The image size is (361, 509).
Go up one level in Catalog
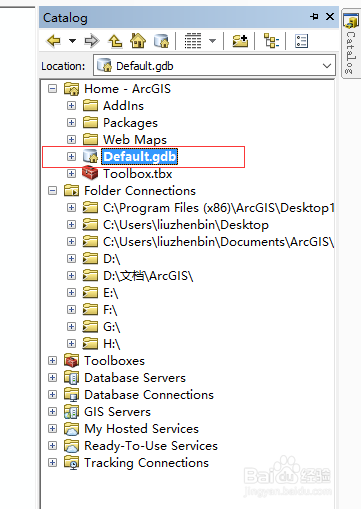[115, 41]
